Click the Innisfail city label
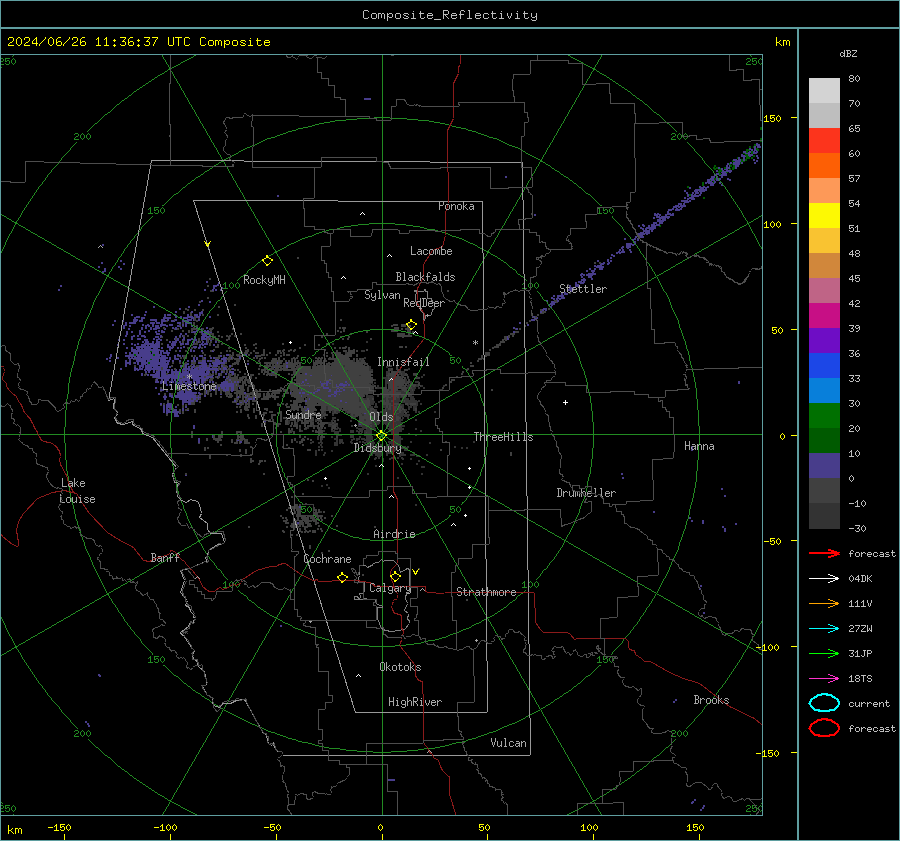 coord(404,362)
